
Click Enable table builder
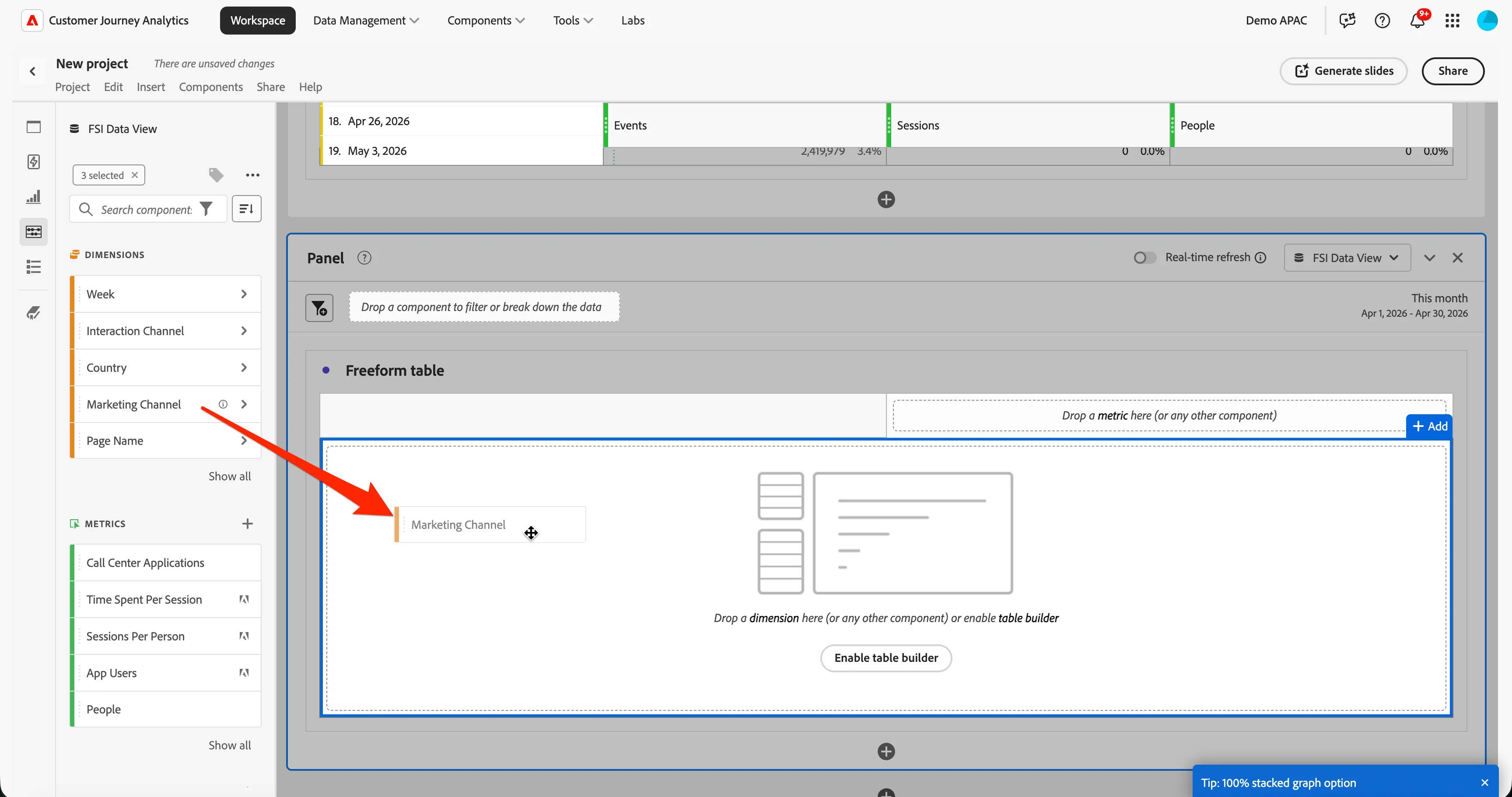tap(885, 658)
